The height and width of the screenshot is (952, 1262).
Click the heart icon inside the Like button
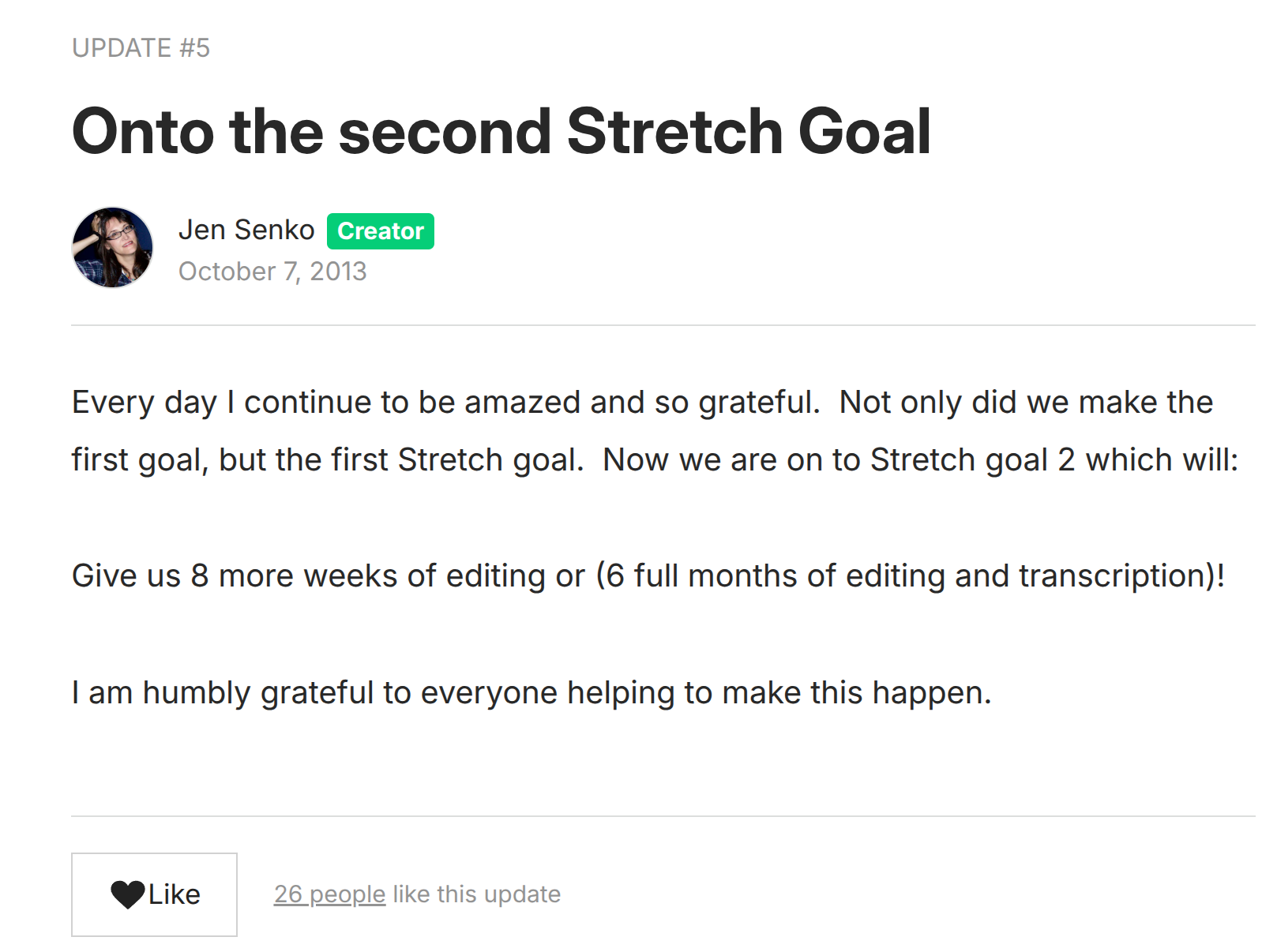click(129, 894)
